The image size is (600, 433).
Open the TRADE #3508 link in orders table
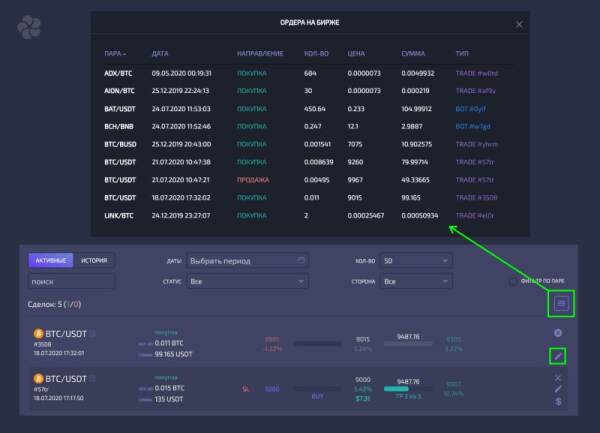(476, 198)
